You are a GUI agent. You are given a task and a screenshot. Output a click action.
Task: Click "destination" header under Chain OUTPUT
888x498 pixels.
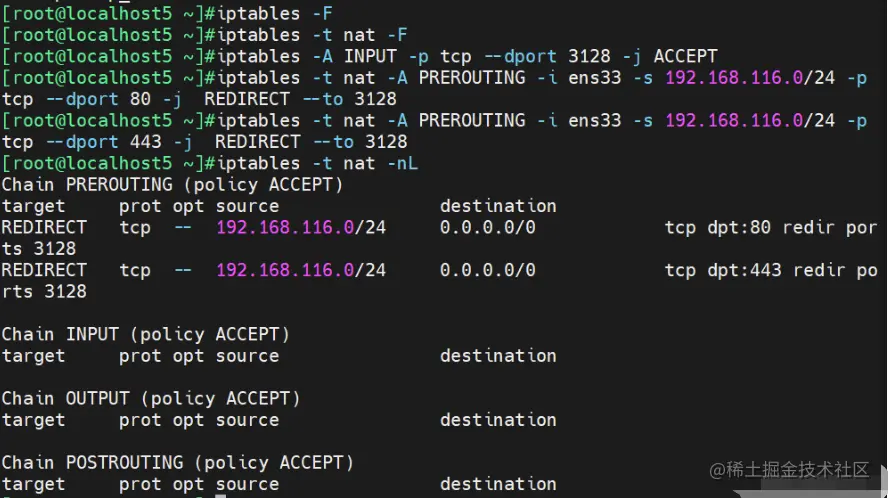pyautogui.click(x=498, y=420)
